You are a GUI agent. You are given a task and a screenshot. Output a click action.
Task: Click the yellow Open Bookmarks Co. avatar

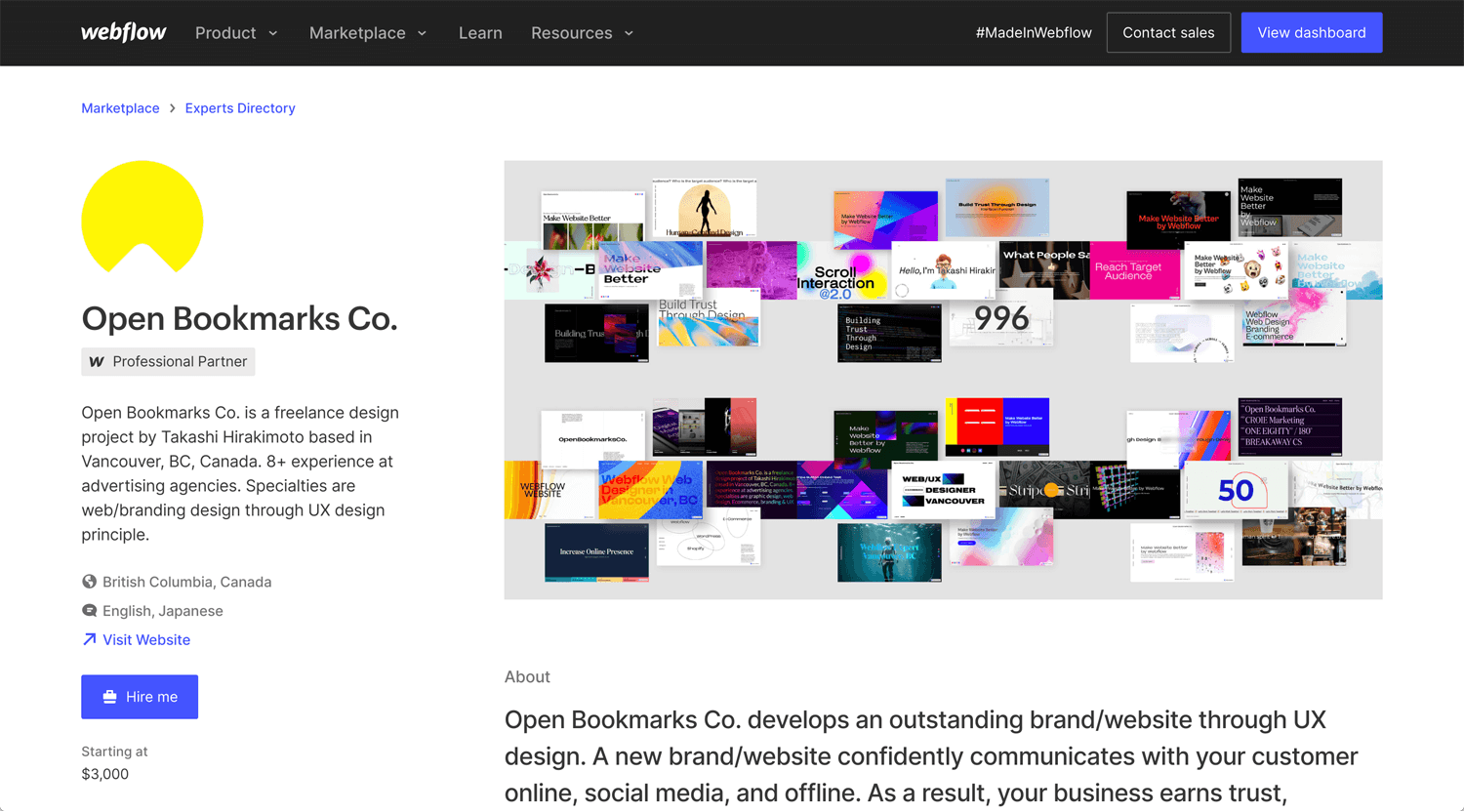pos(142,217)
